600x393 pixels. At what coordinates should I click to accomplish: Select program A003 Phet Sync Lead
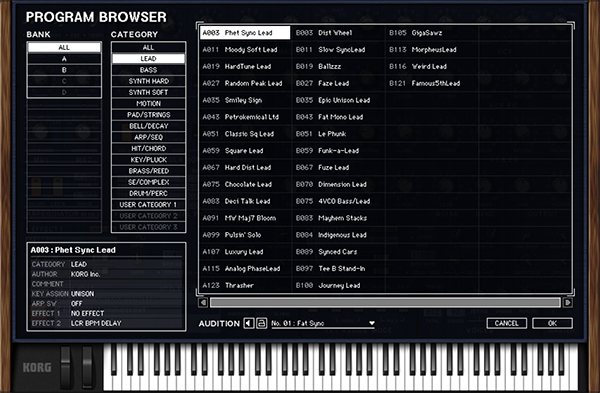pyautogui.click(x=245, y=33)
